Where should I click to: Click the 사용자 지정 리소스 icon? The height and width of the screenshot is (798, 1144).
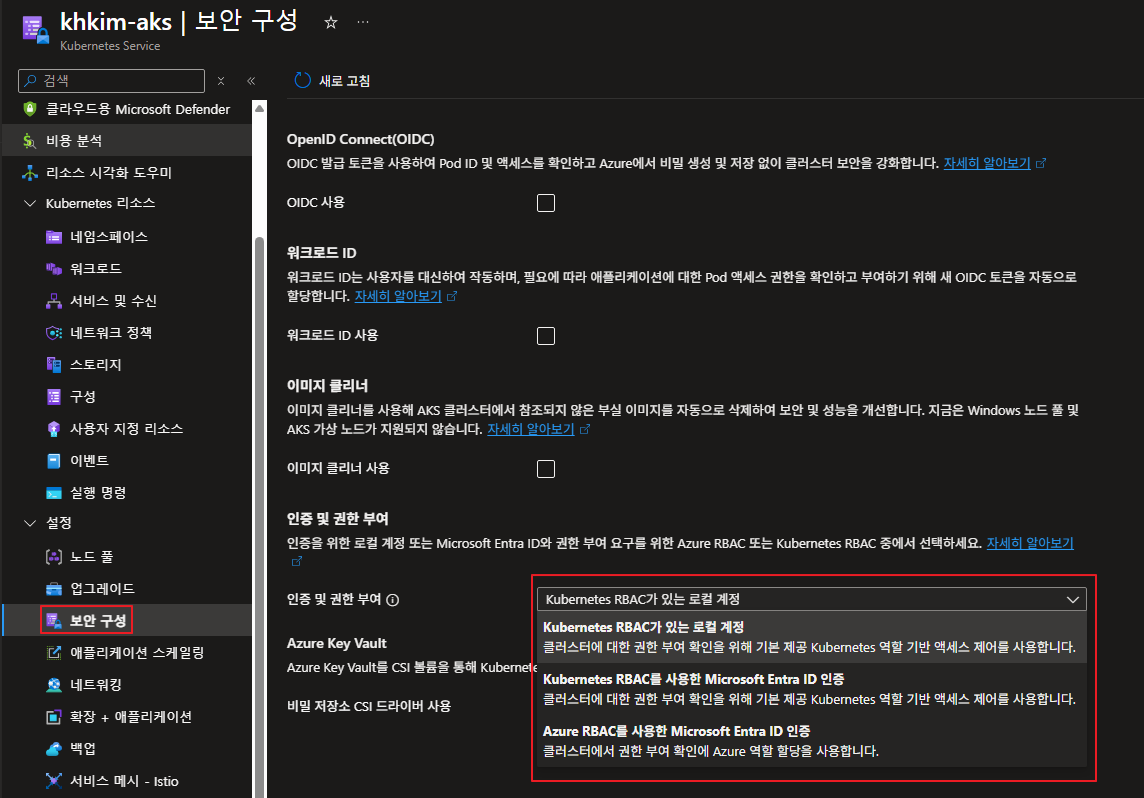(54, 429)
